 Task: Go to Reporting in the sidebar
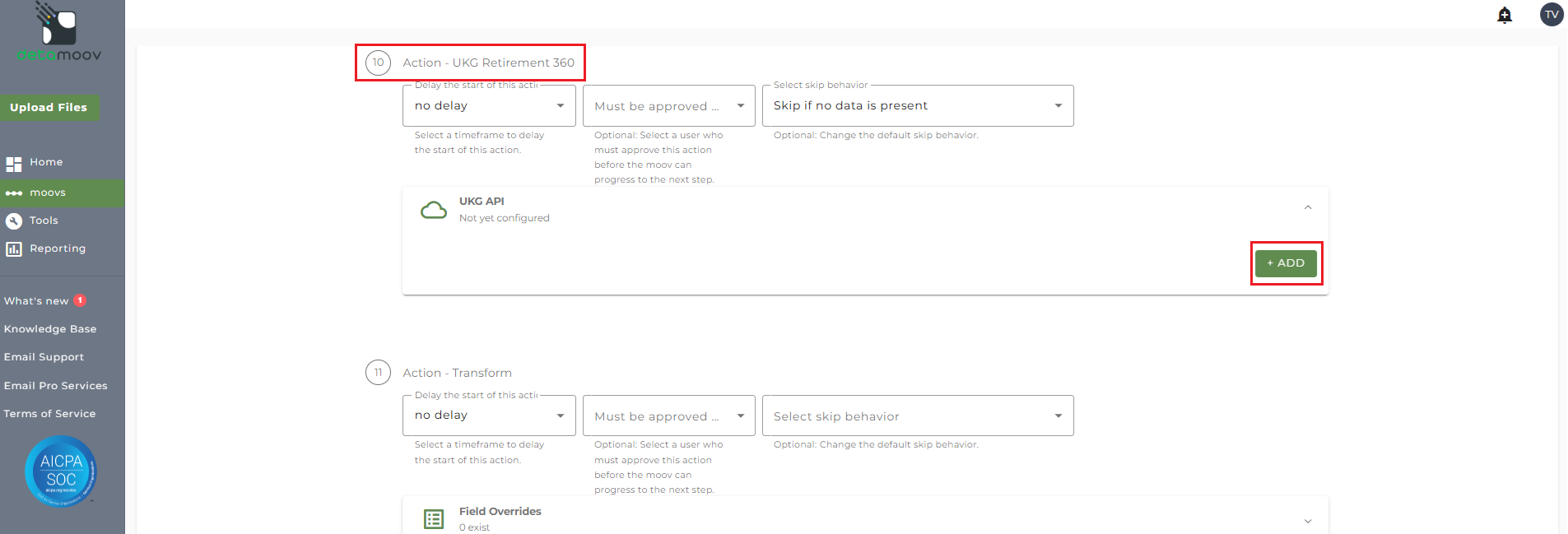tap(57, 248)
